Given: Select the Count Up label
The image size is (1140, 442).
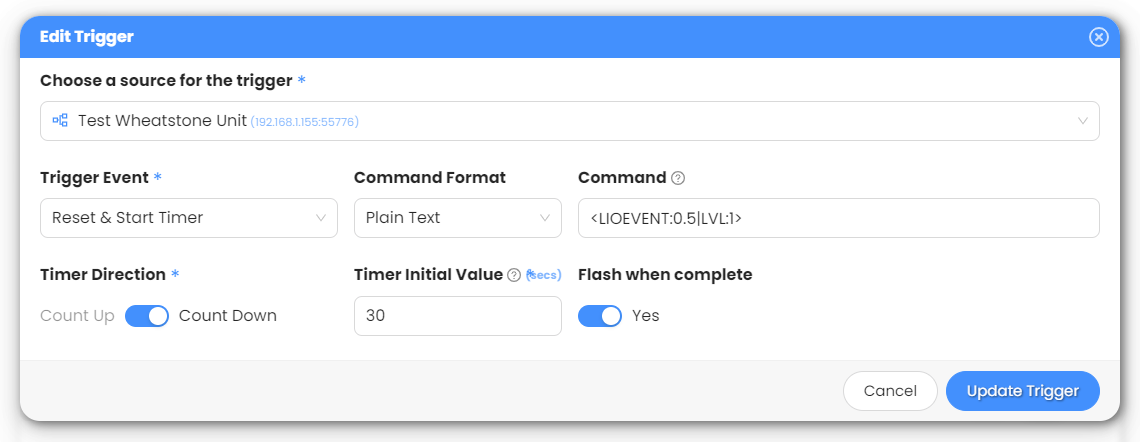Looking at the screenshot, I should [77, 316].
